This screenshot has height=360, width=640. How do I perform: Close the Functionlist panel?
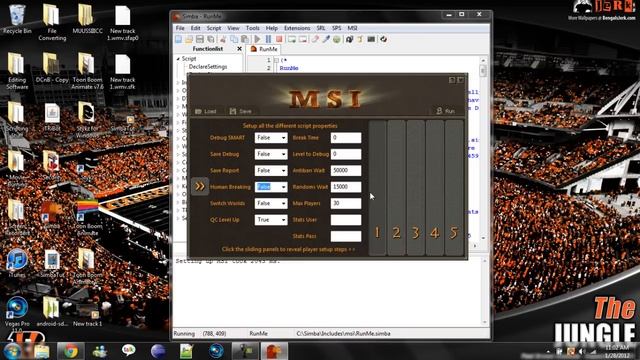[240, 49]
